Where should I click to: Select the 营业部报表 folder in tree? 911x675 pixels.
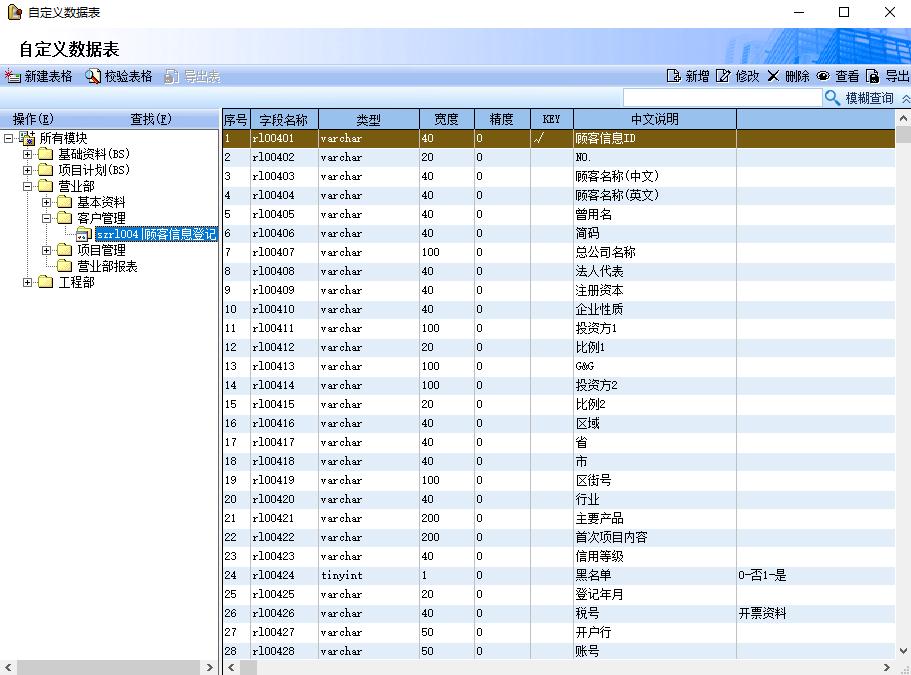tap(107, 267)
